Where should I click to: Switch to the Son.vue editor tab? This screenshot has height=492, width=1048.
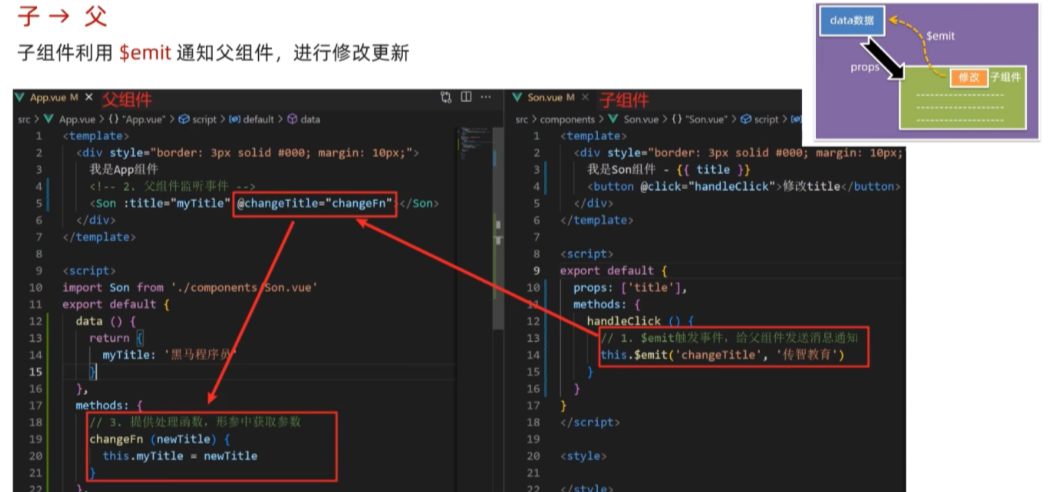(551, 98)
